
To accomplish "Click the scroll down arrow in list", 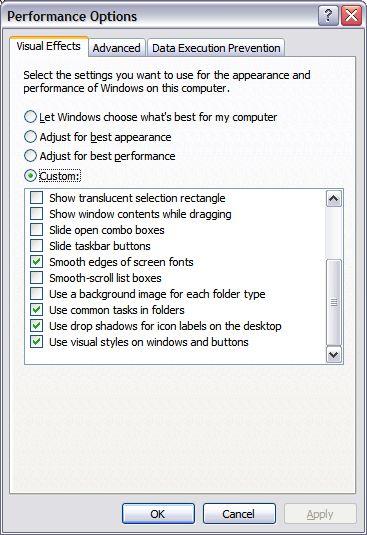I will pyautogui.click(x=334, y=355).
